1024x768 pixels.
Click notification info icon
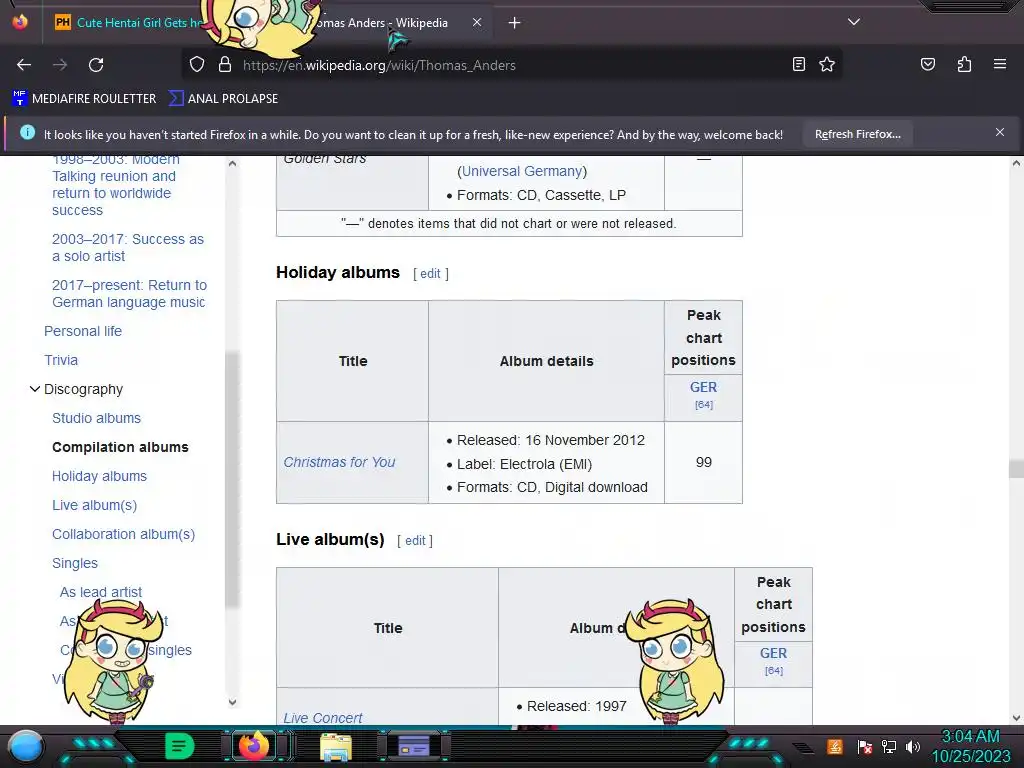pyautogui.click(x=27, y=133)
